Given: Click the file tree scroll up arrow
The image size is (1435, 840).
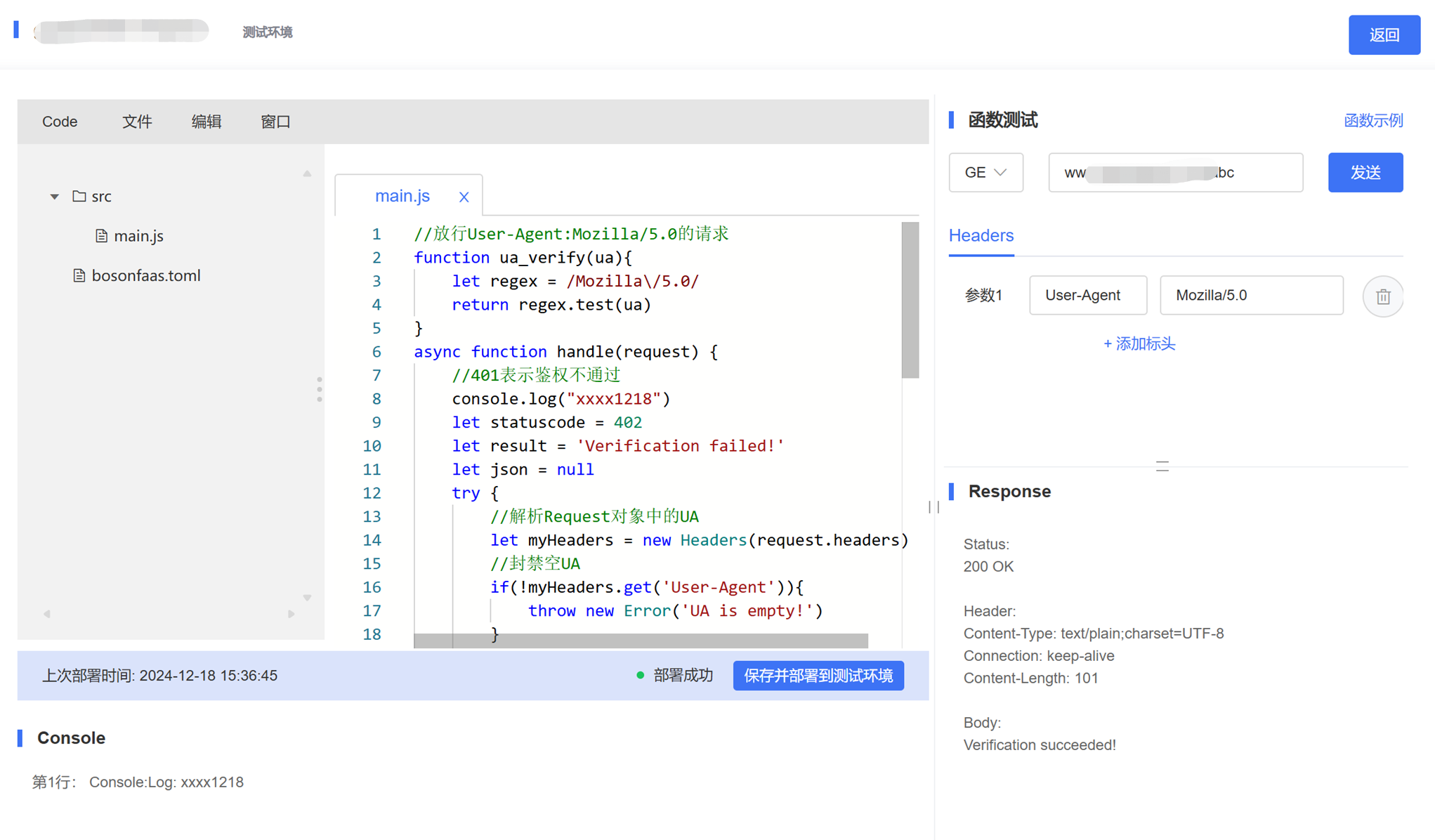Looking at the screenshot, I should click(x=307, y=173).
